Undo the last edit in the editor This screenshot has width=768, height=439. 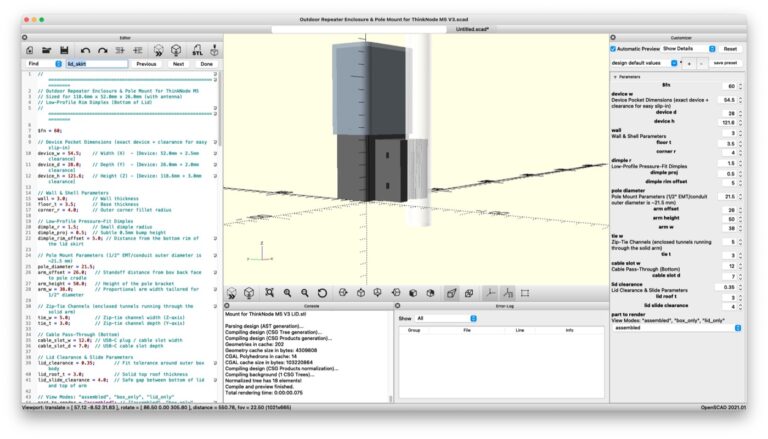point(85,50)
